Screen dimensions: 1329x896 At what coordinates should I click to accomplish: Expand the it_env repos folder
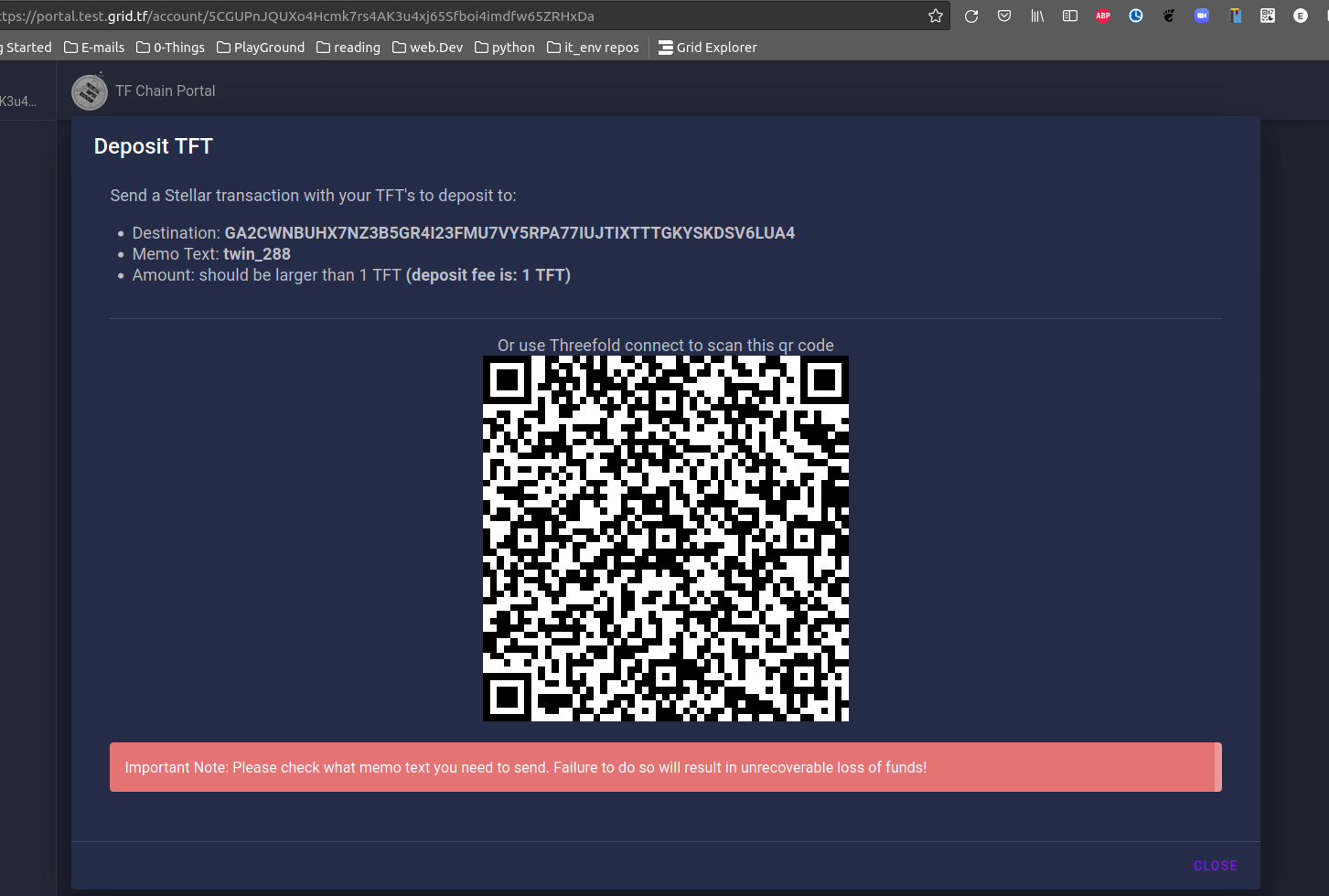tap(593, 47)
